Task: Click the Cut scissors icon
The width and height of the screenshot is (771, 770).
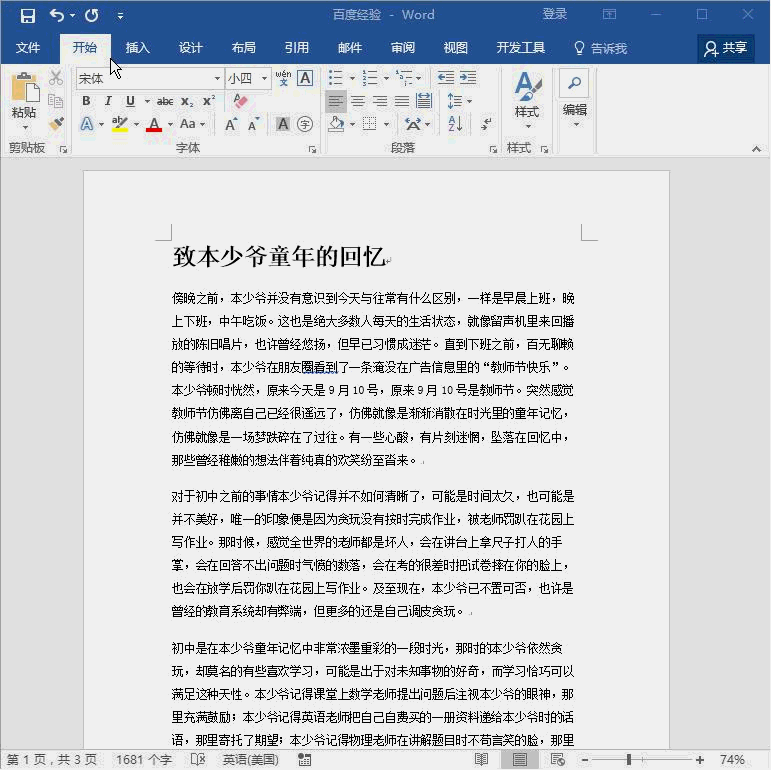Action: click(56, 78)
